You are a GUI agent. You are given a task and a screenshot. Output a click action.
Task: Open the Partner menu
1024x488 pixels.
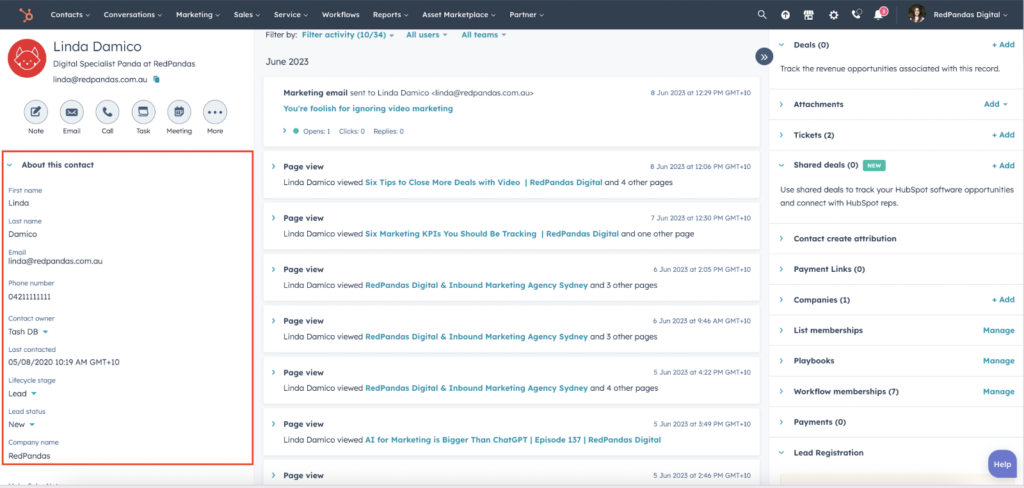[x=526, y=14]
